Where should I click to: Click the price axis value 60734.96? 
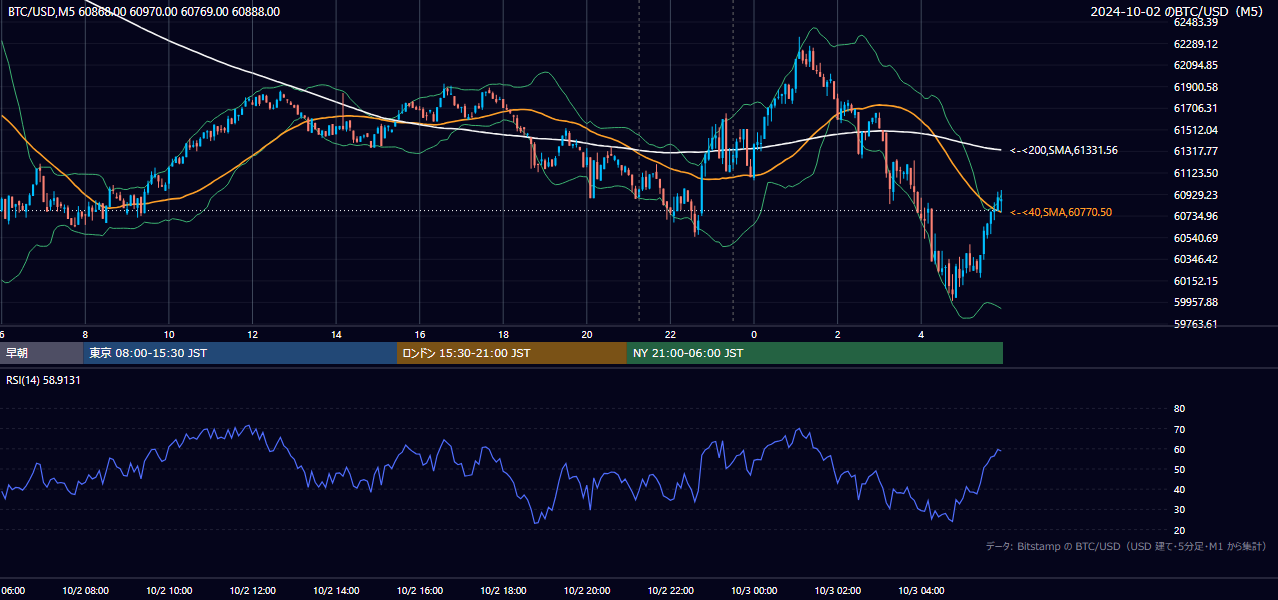click(x=1195, y=216)
